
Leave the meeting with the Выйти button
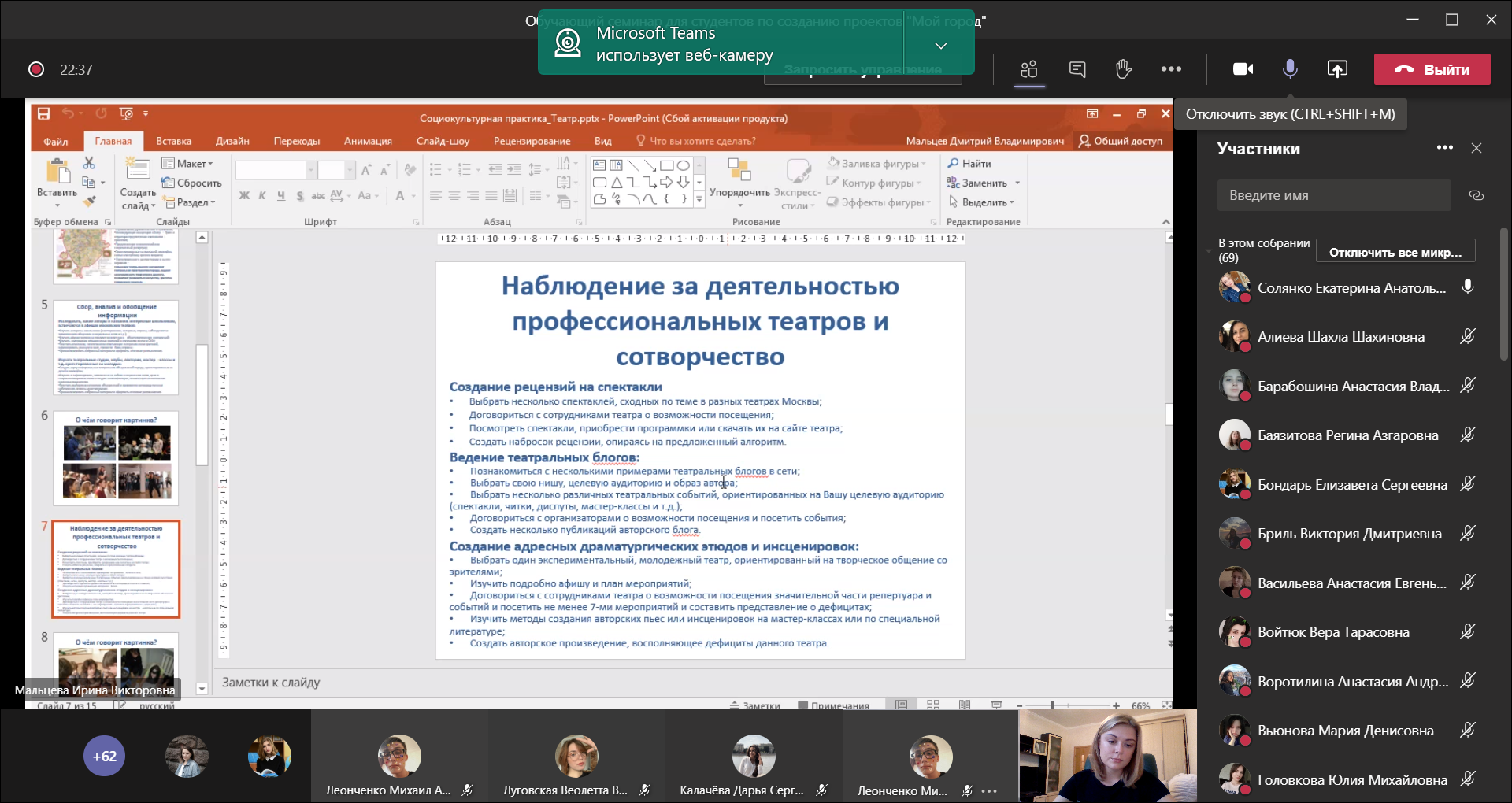[x=1432, y=69]
